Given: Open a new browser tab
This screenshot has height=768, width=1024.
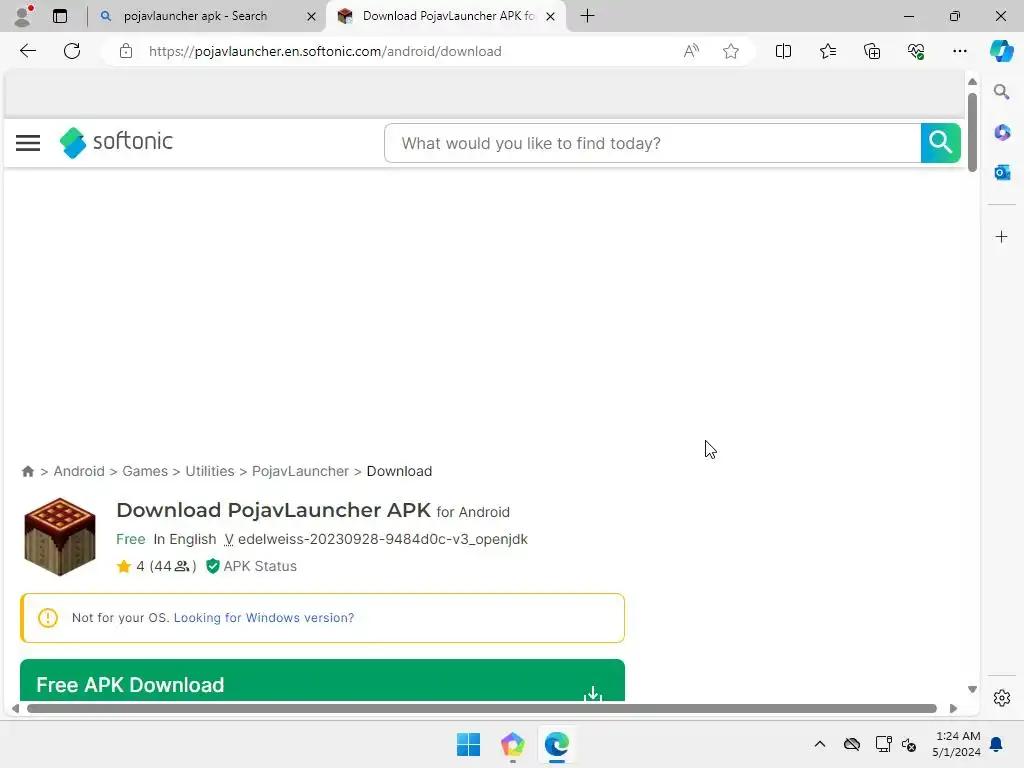Looking at the screenshot, I should click(x=587, y=16).
